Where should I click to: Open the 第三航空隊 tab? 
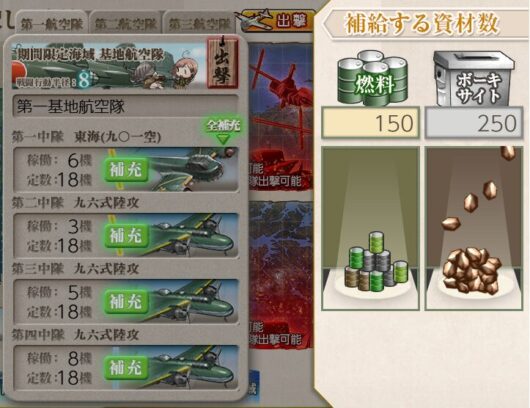pos(199,24)
